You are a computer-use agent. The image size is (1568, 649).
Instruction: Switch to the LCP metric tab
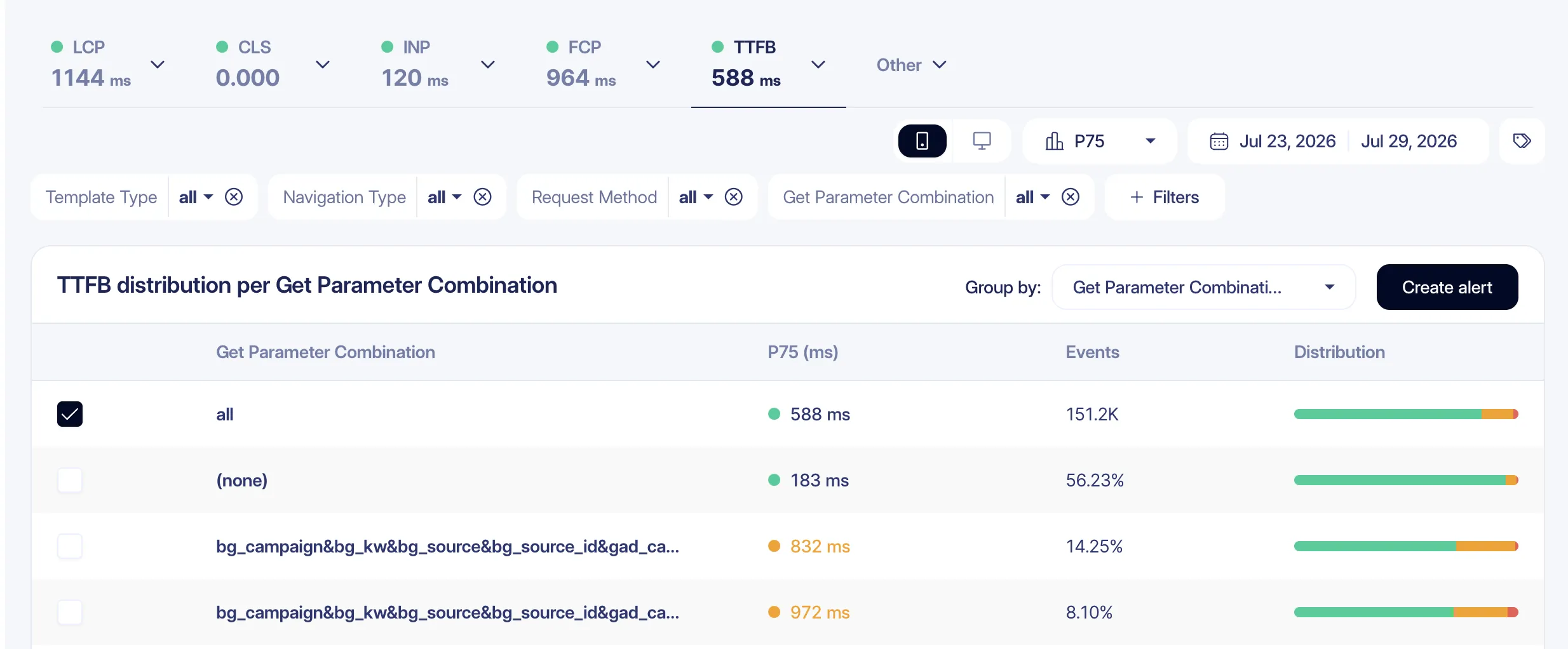point(107,65)
